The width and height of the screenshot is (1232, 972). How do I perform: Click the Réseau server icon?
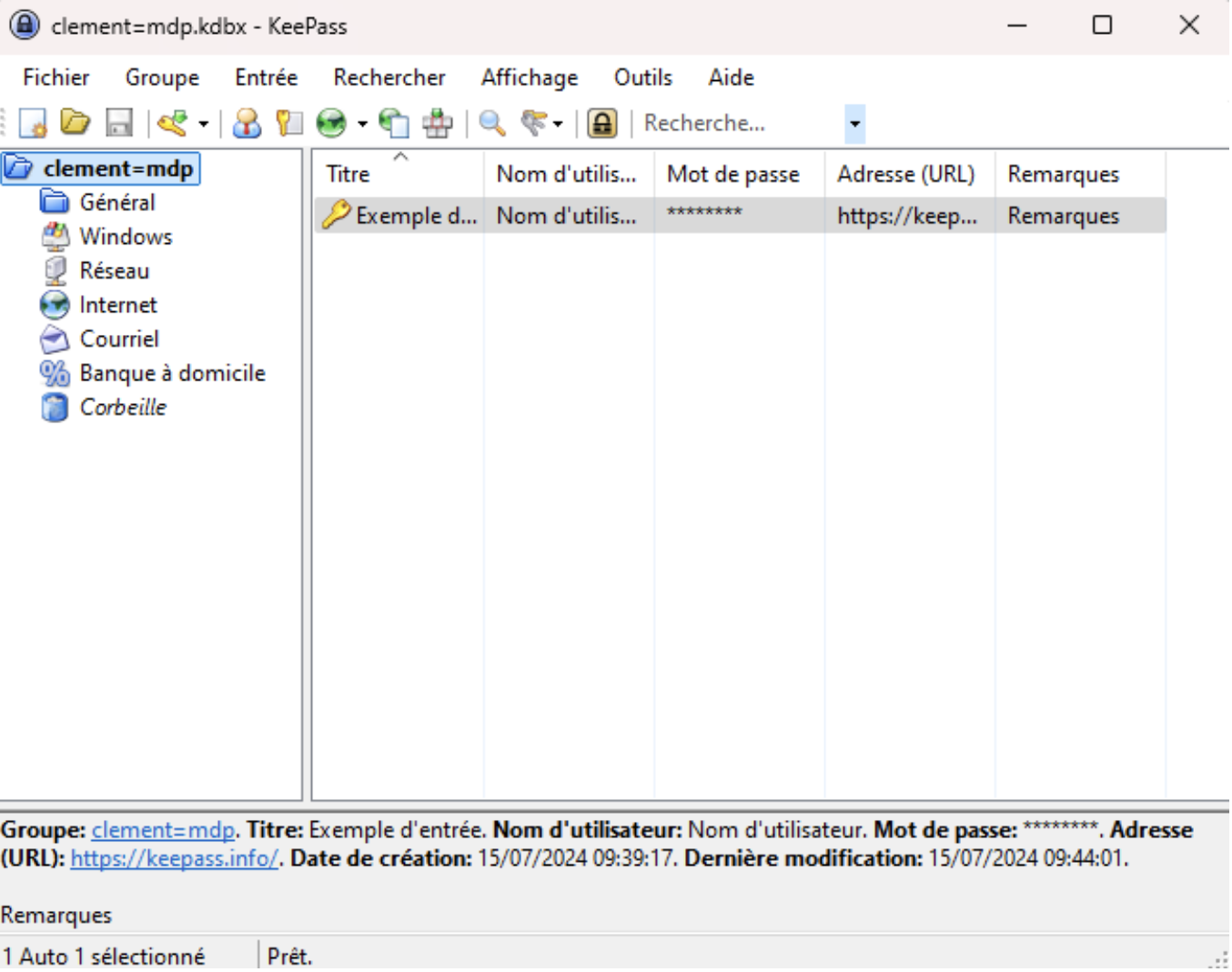(55, 270)
